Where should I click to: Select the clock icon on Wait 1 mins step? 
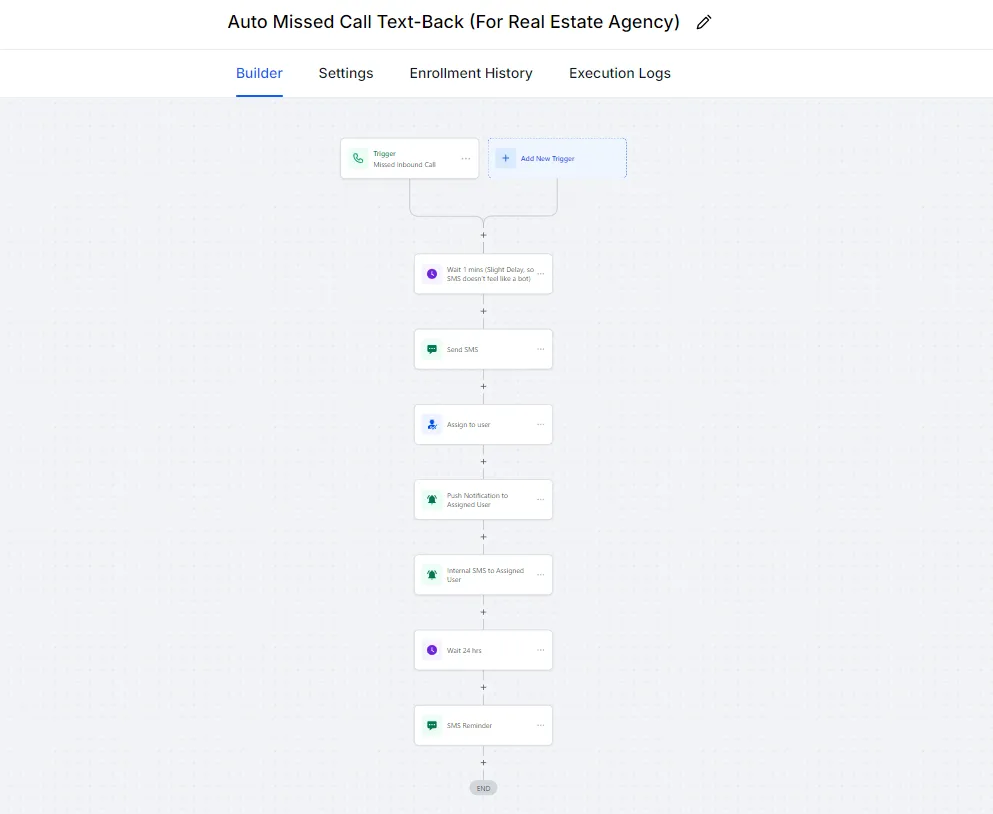tap(432, 274)
